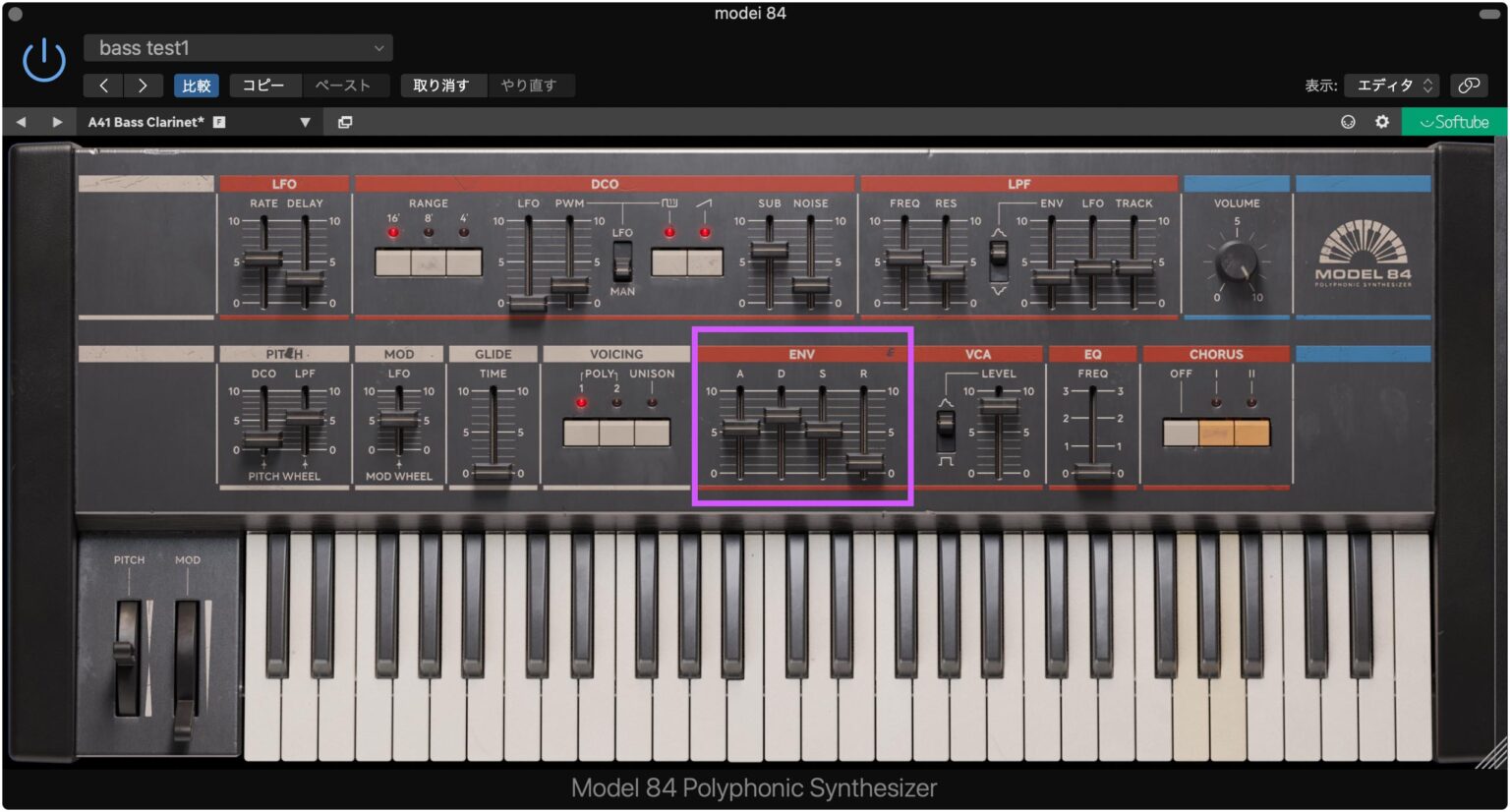The width and height of the screenshot is (1510, 812).
Task: Click the MIDI connector icon near Softube
Action: tap(1349, 122)
